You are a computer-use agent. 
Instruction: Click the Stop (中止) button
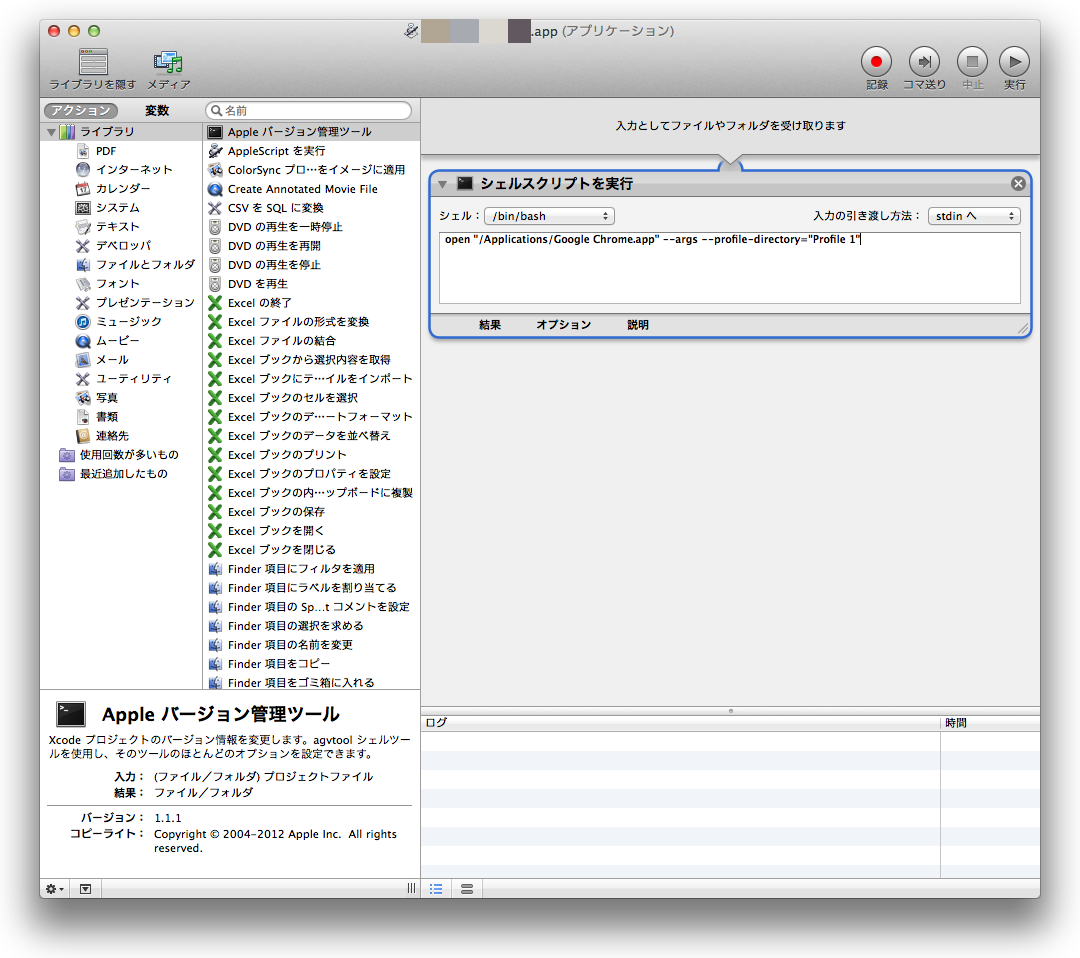tap(972, 62)
